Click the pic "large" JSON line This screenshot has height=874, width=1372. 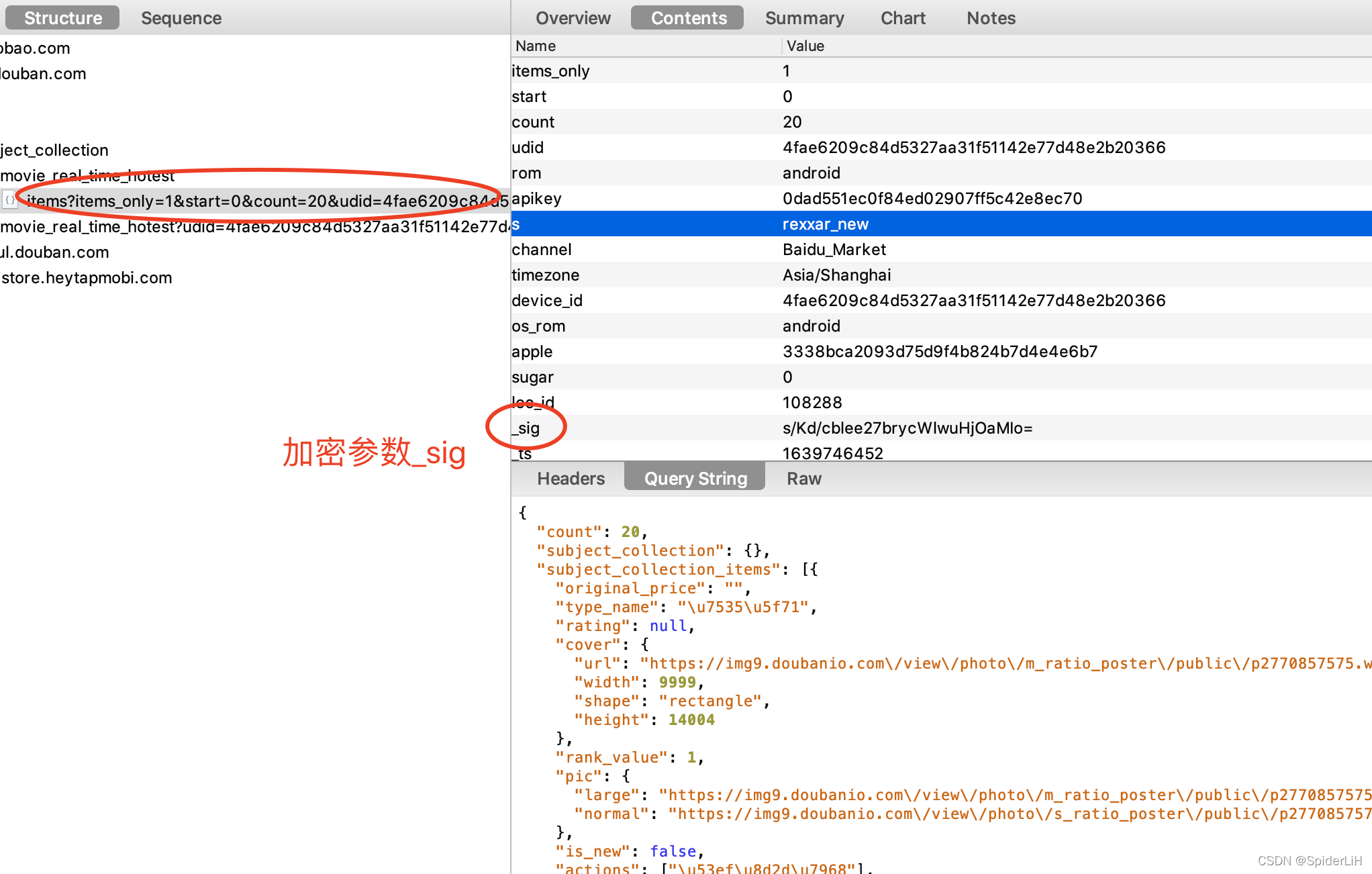pos(973,795)
